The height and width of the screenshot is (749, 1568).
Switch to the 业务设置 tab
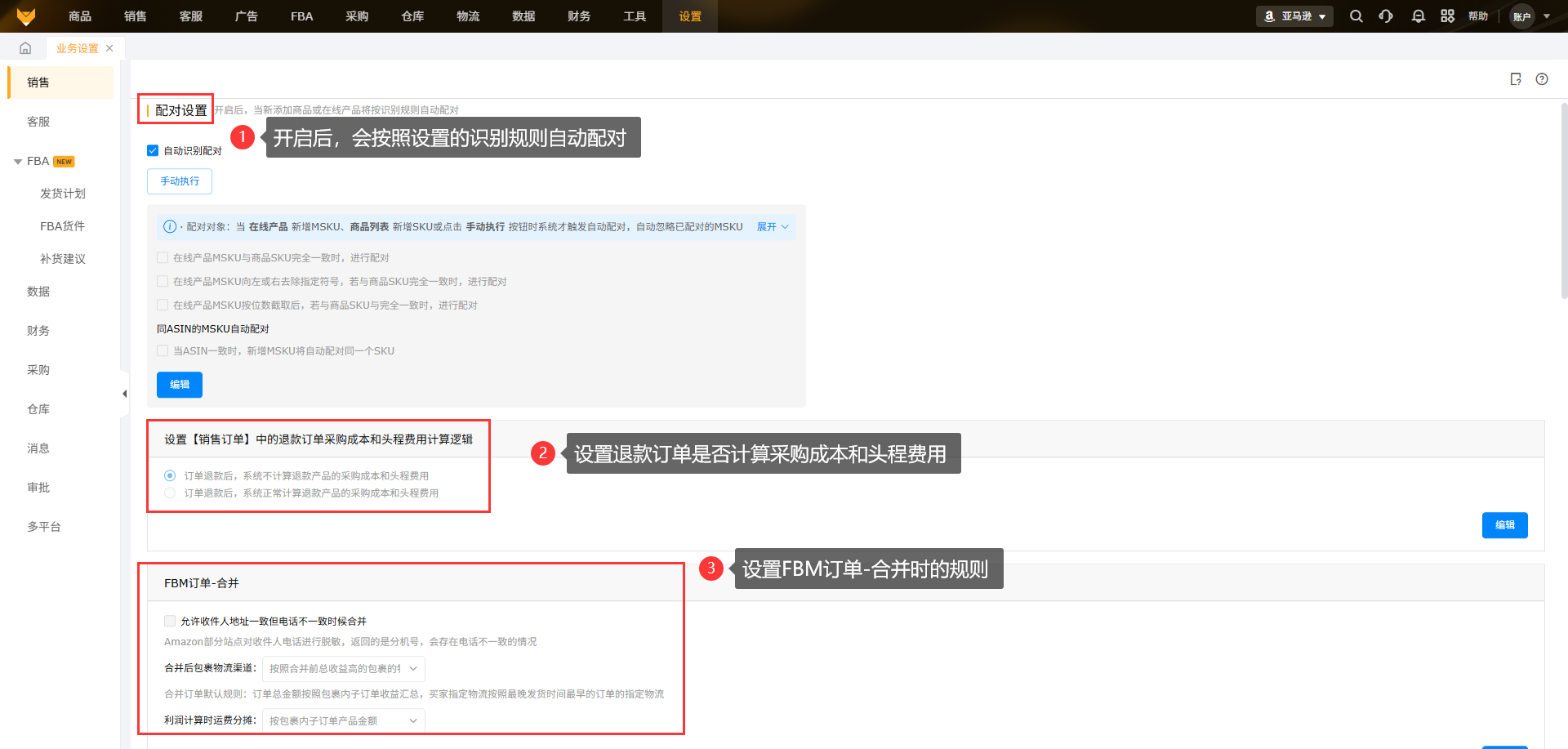pos(77,48)
